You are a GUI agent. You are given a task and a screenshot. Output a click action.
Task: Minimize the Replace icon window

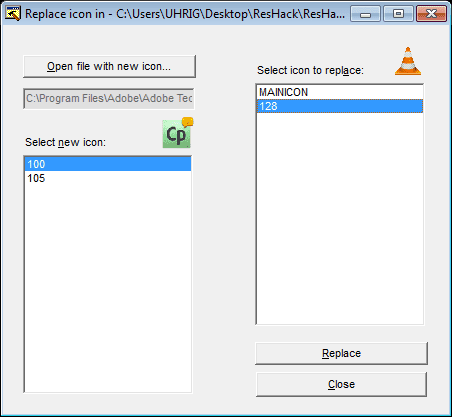coord(365,14)
